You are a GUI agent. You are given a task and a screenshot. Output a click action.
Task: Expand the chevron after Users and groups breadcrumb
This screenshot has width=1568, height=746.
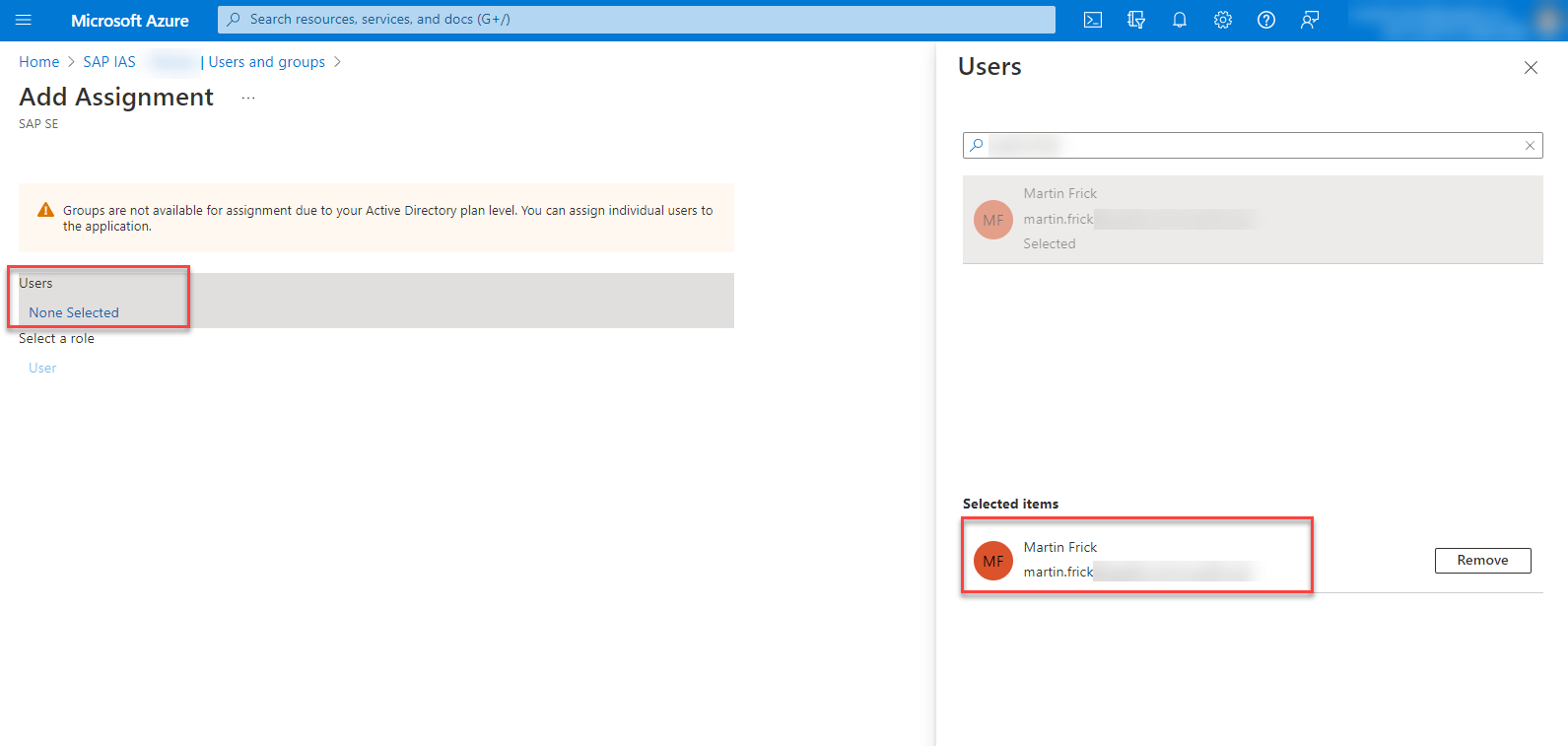(x=337, y=62)
